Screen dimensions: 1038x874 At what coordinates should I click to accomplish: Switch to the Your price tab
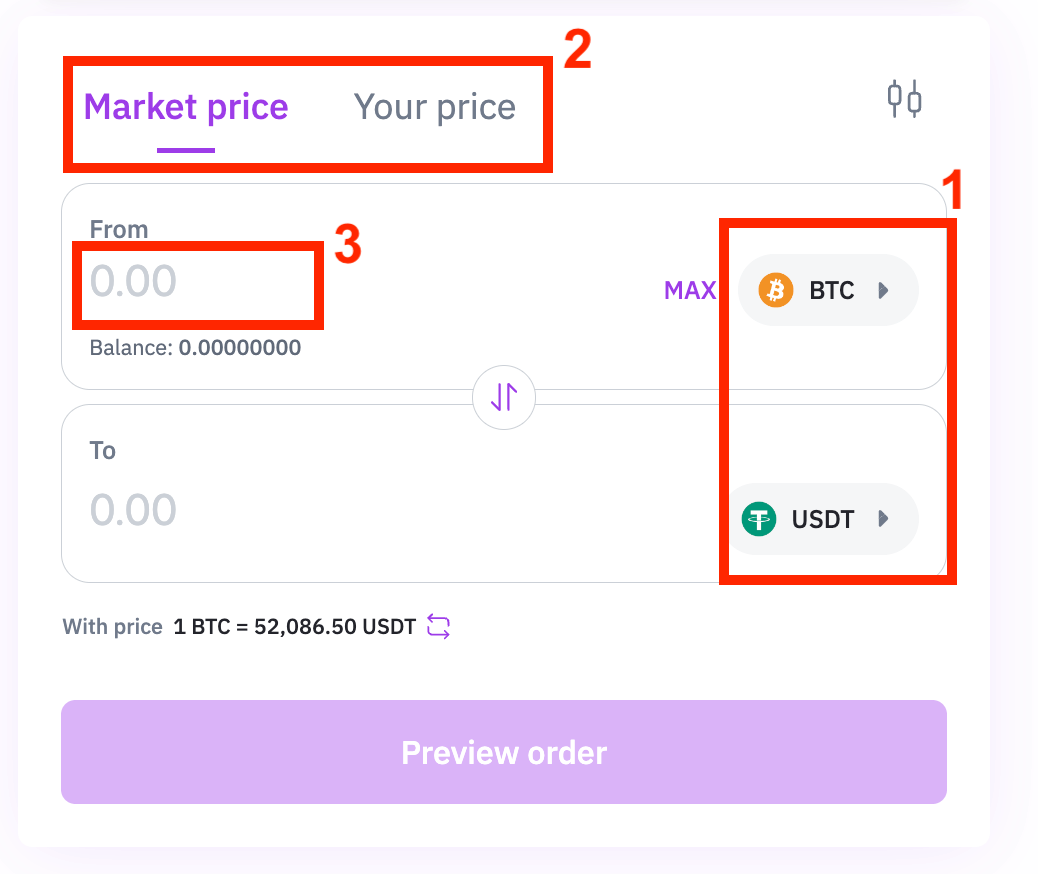[434, 107]
